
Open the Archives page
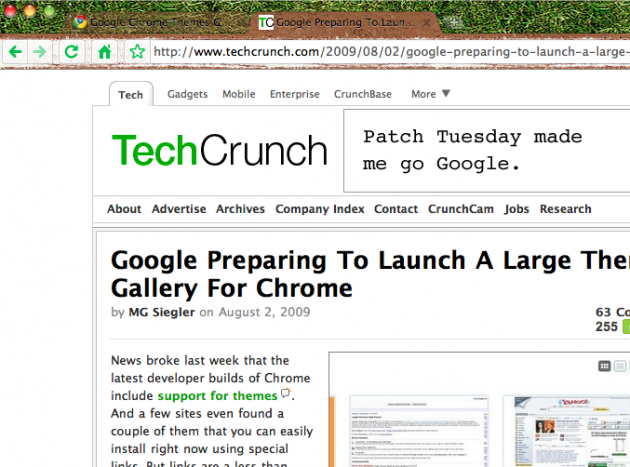240,209
